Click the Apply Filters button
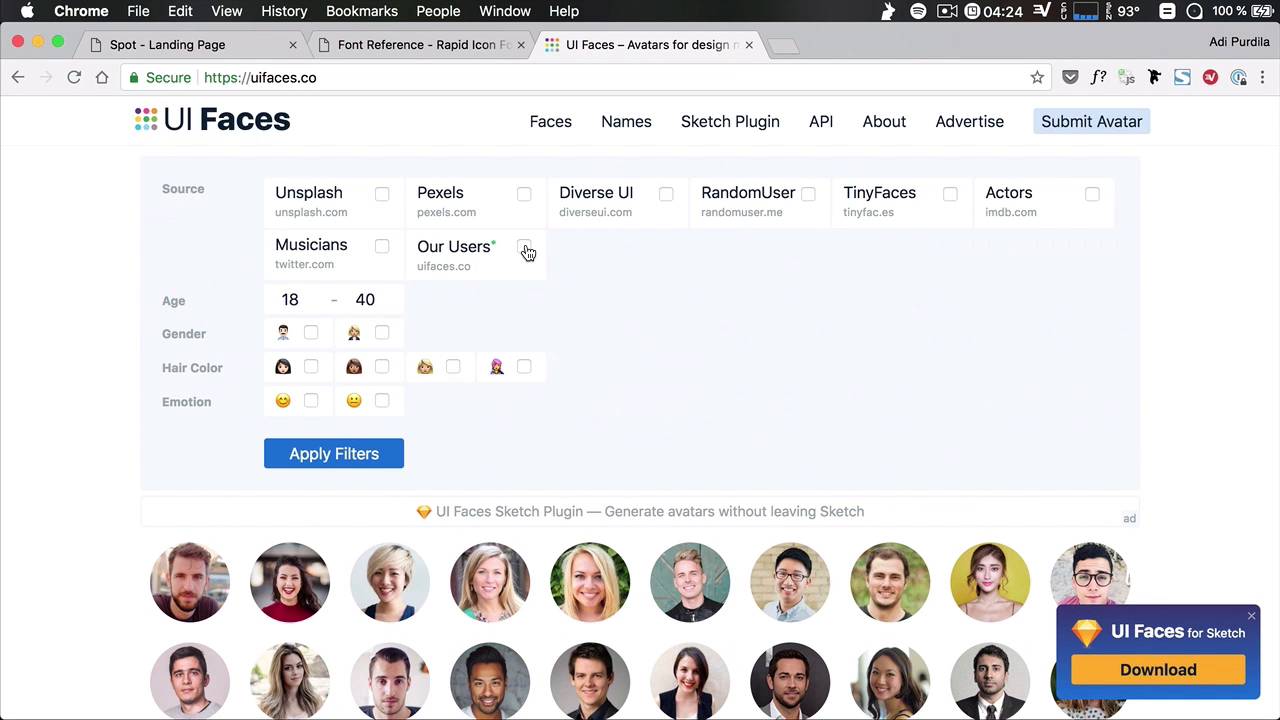The height and width of the screenshot is (720, 1280). pos(334,453)
